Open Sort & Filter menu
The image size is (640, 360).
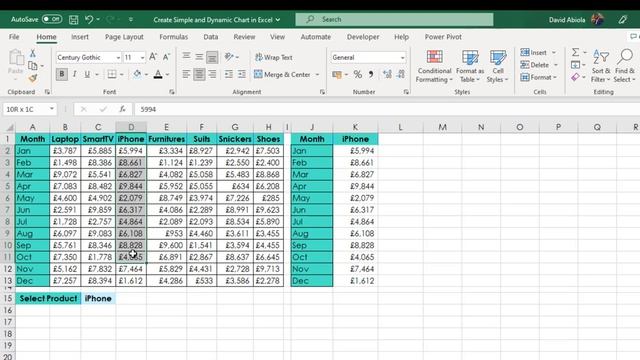pos(601,66)
